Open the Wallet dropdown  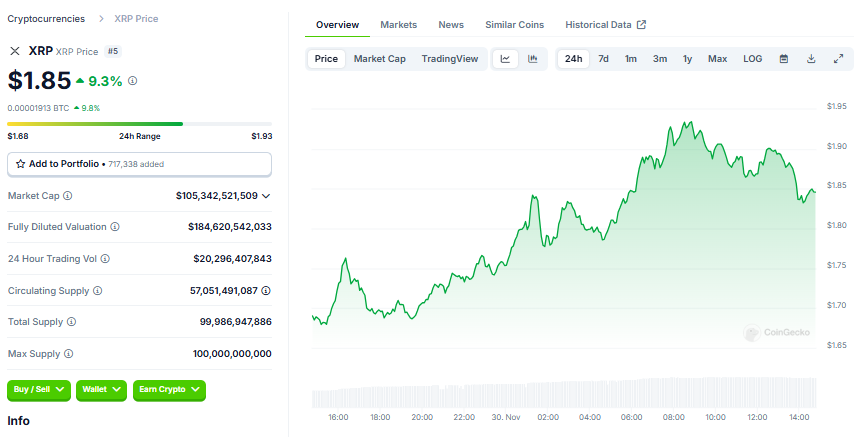click(x=101, y=389)
